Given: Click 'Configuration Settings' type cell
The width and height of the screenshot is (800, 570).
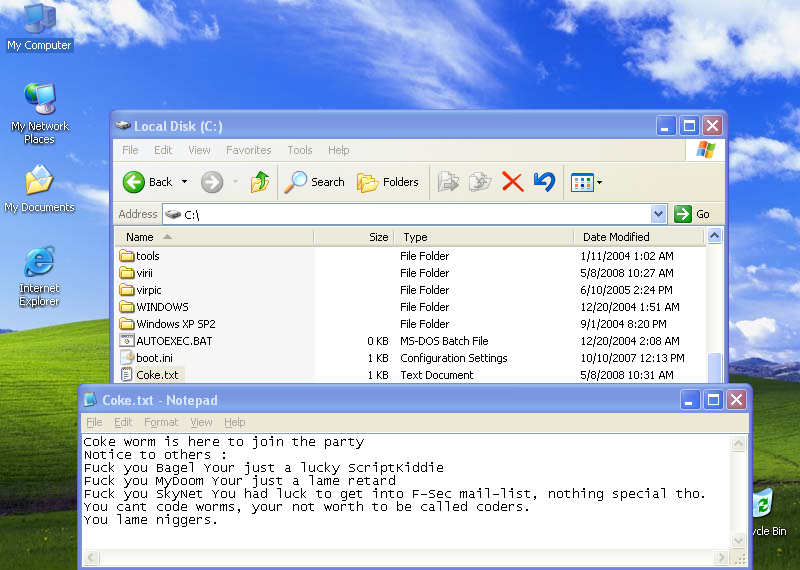Looking at the screenshot, I should [x=454, y=358].
